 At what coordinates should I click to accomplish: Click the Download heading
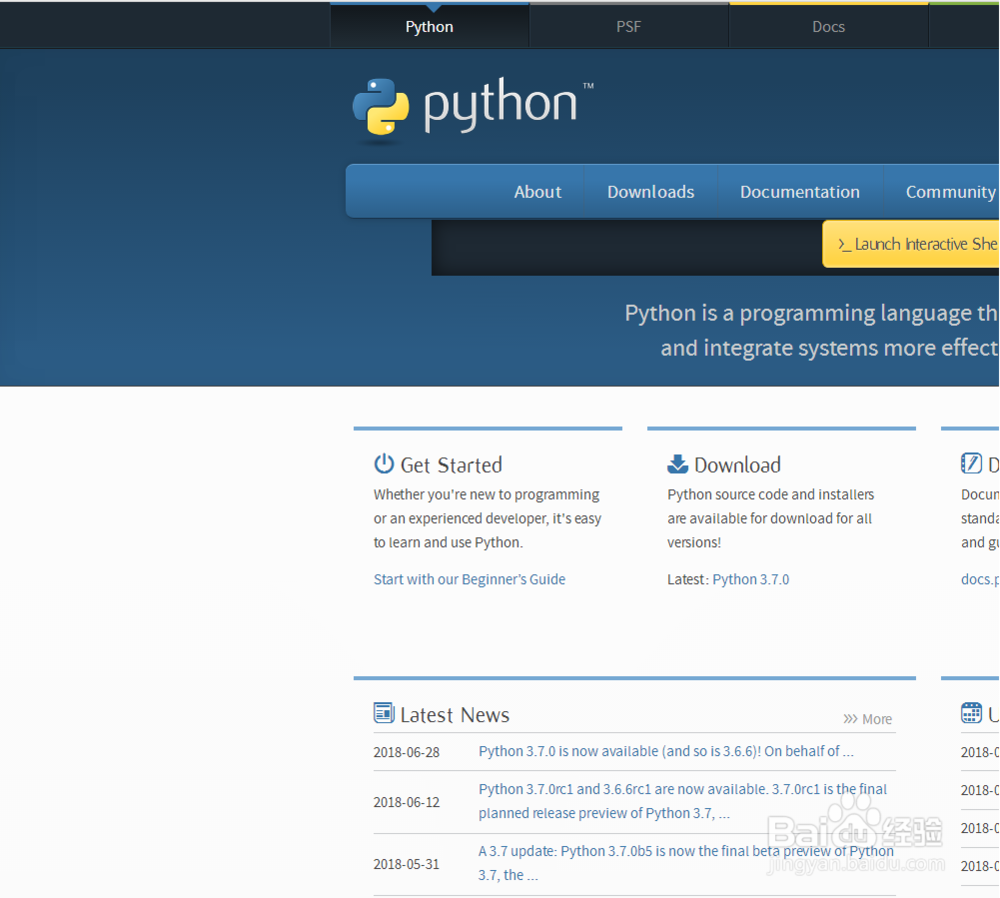737,465
